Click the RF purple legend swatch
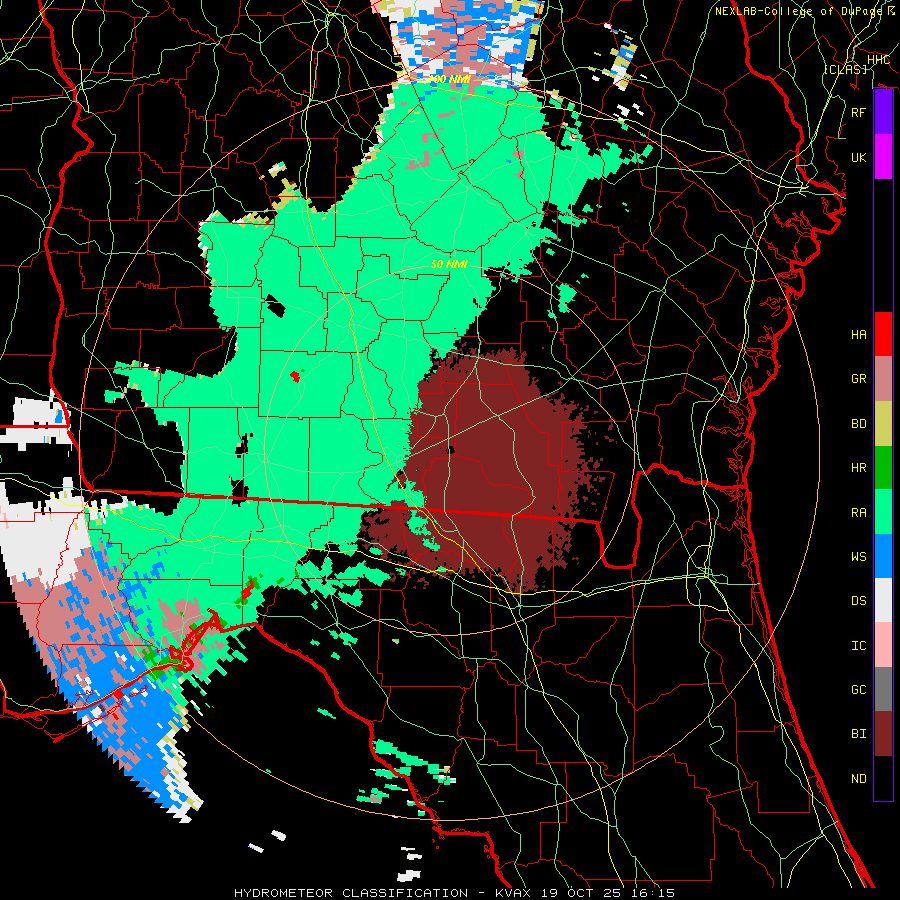Screen dimensions: 900x900 pyautogui.click(x=883, y=112)
